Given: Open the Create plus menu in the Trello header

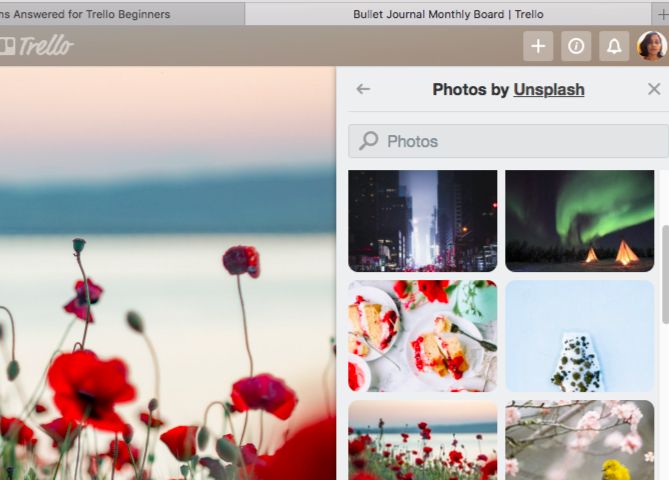Looking at the screenshot, I should tap(538, 46).
